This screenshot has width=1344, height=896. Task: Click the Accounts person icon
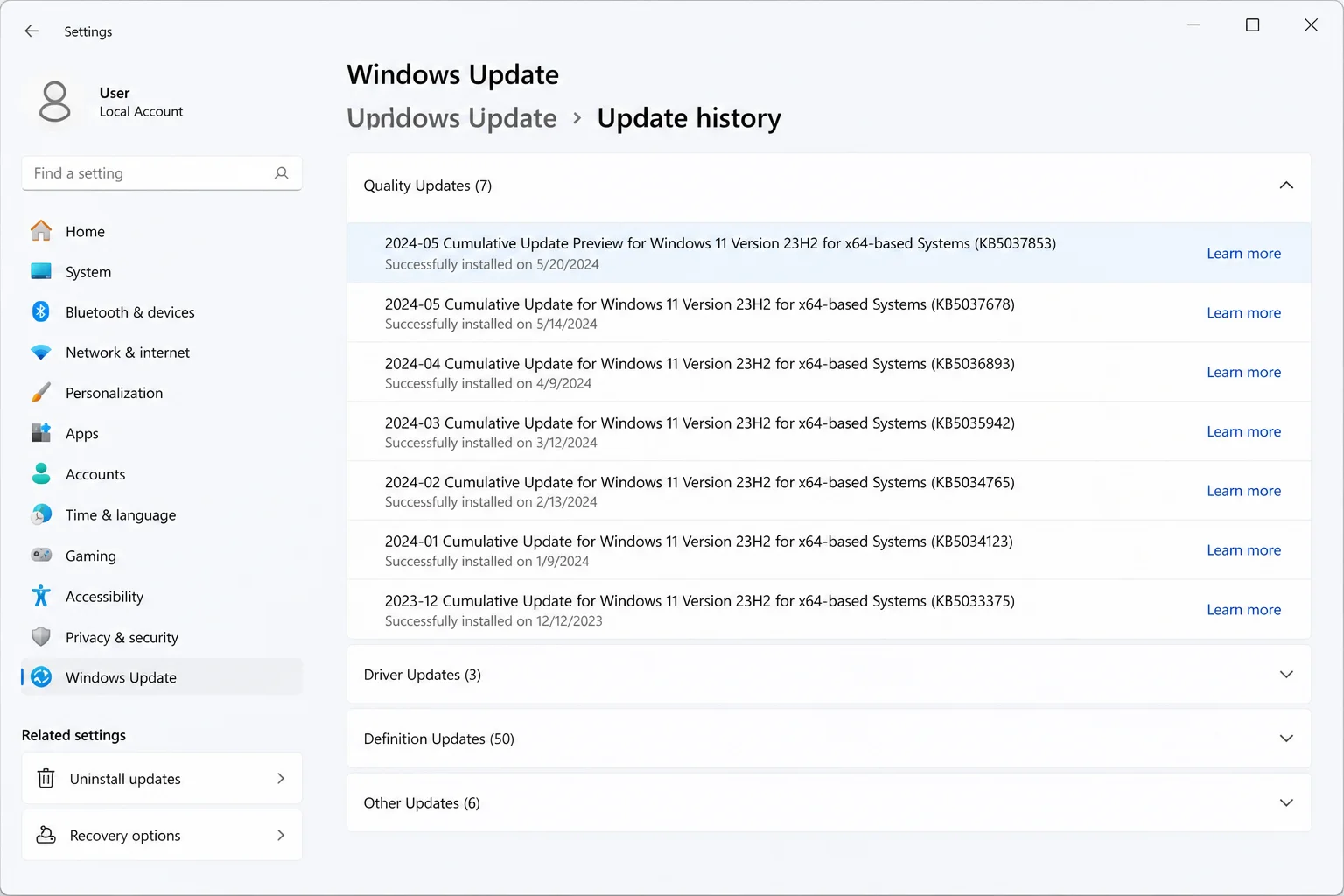(x=41, y=473)
